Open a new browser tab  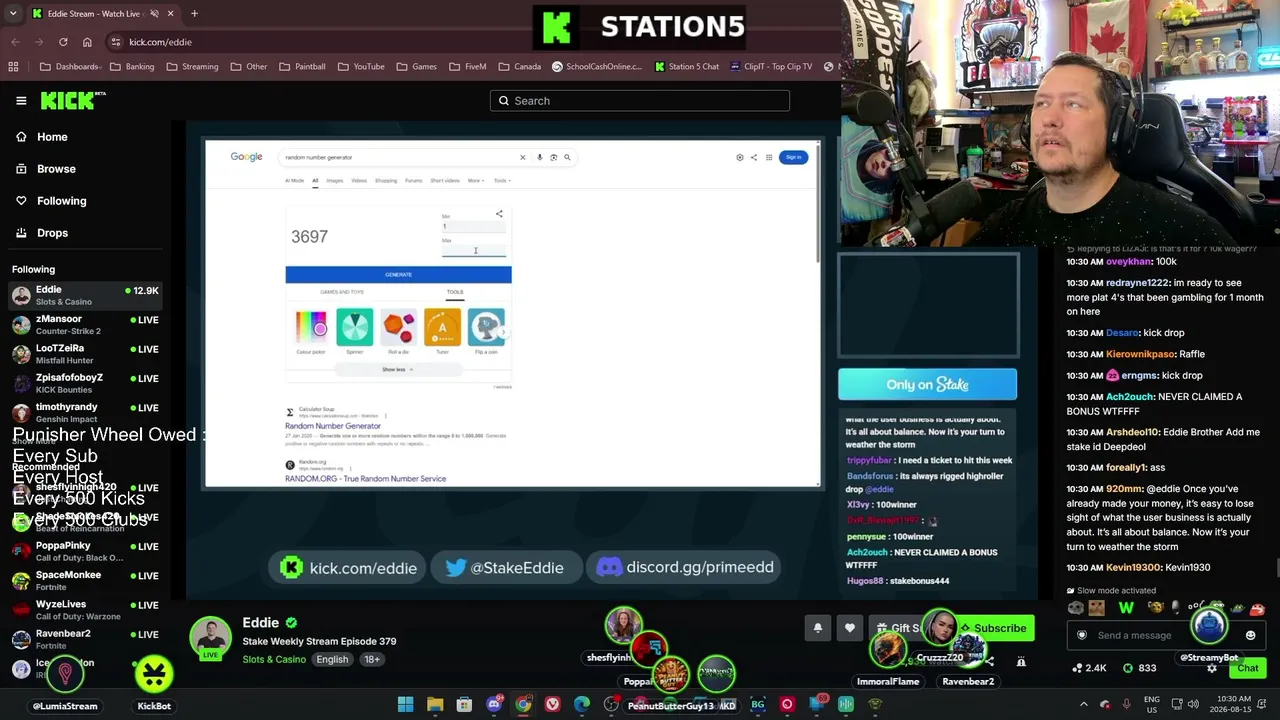pos(194,14)
